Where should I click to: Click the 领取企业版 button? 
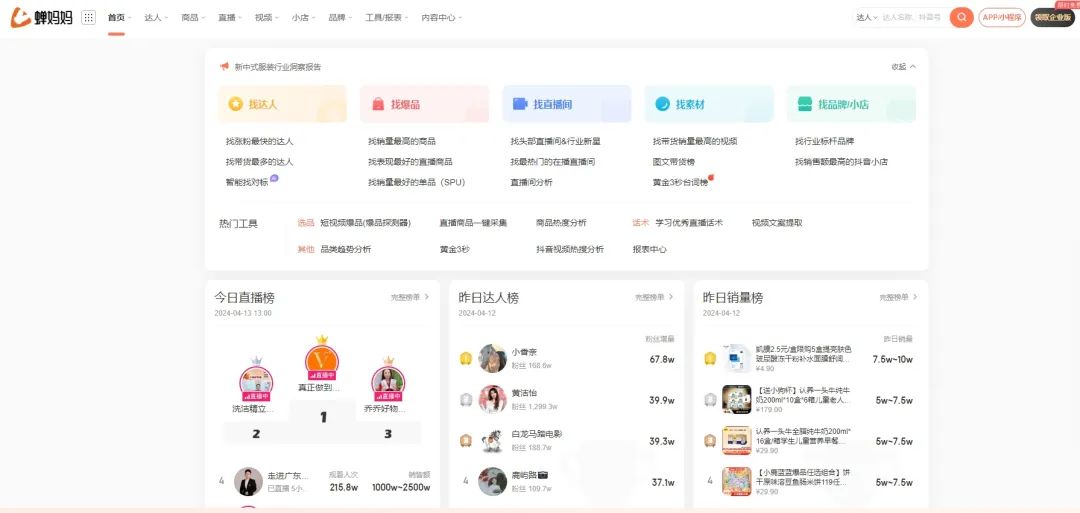coord(1052,18)
